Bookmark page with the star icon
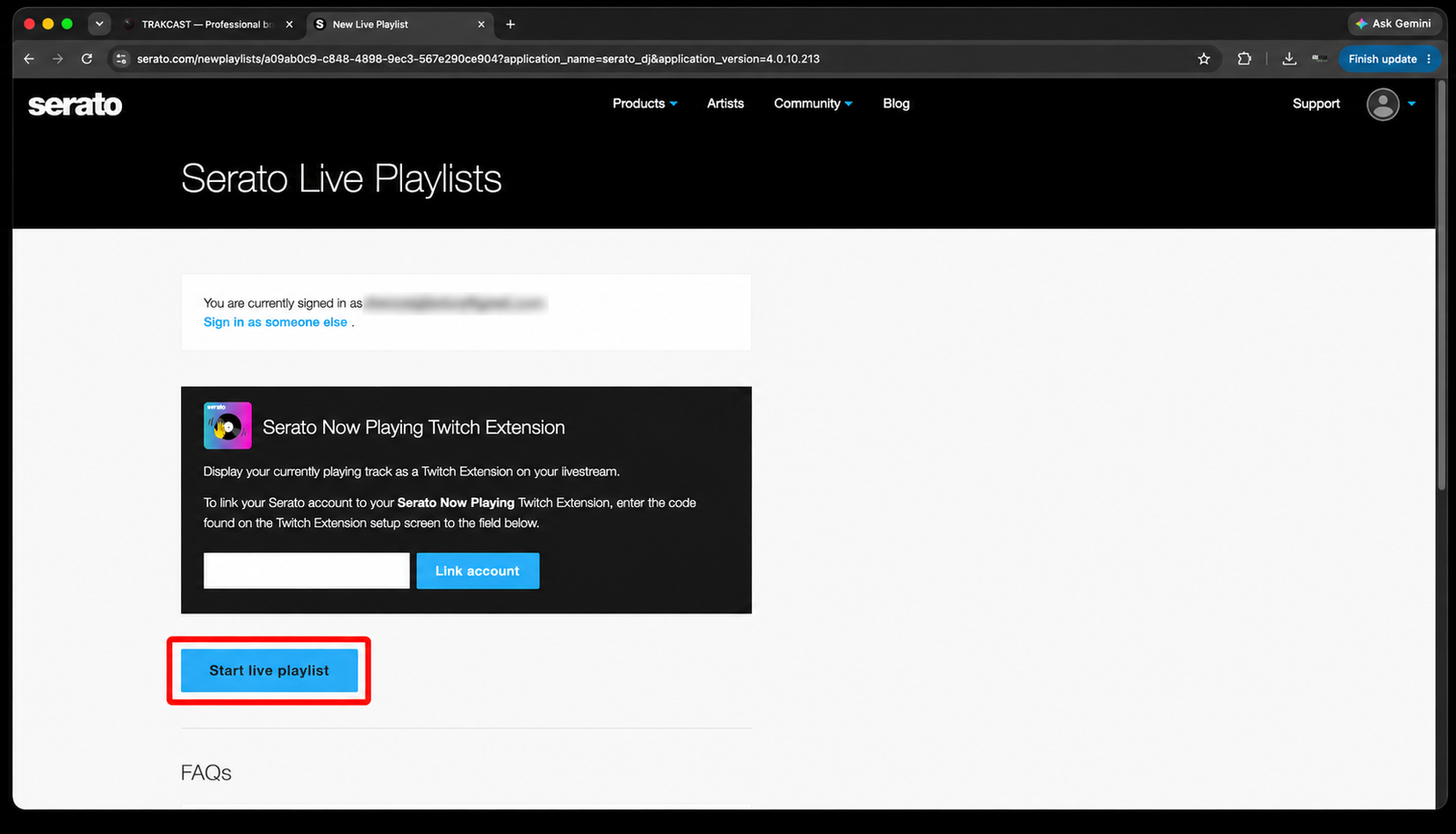1456x834 pixels. pos(1204,58)
